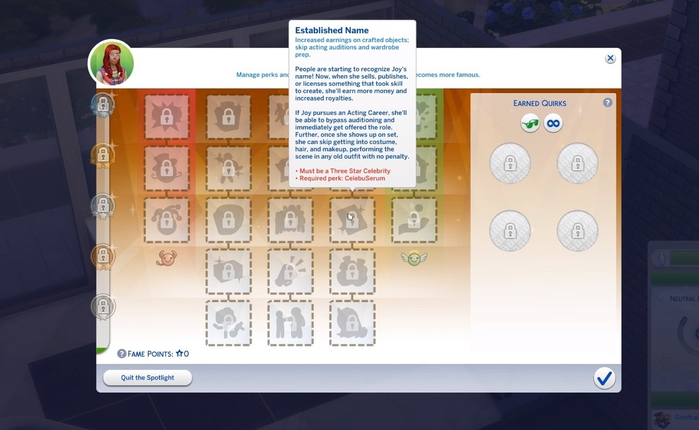This screenshot has width=699, height=430.
Task: Select the locked sack perk in bottom row
Action: point(352,323)
